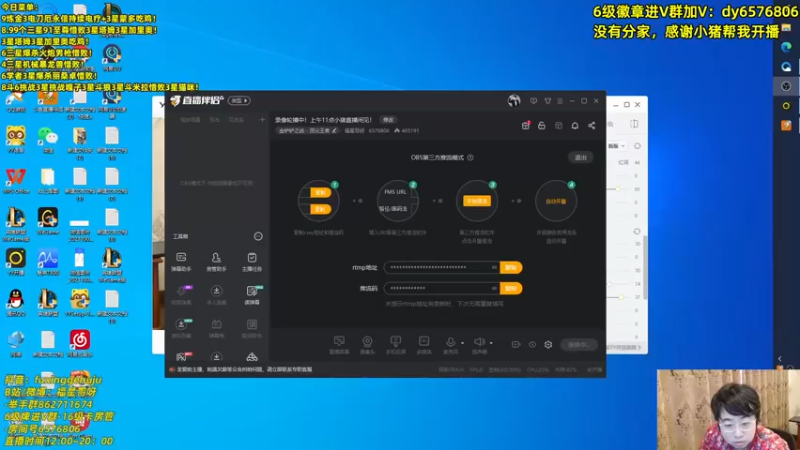This screenshot has height=450, width=800.
Task: Click the Edge icon in right sidebar
Action: (x=786, y=47)
